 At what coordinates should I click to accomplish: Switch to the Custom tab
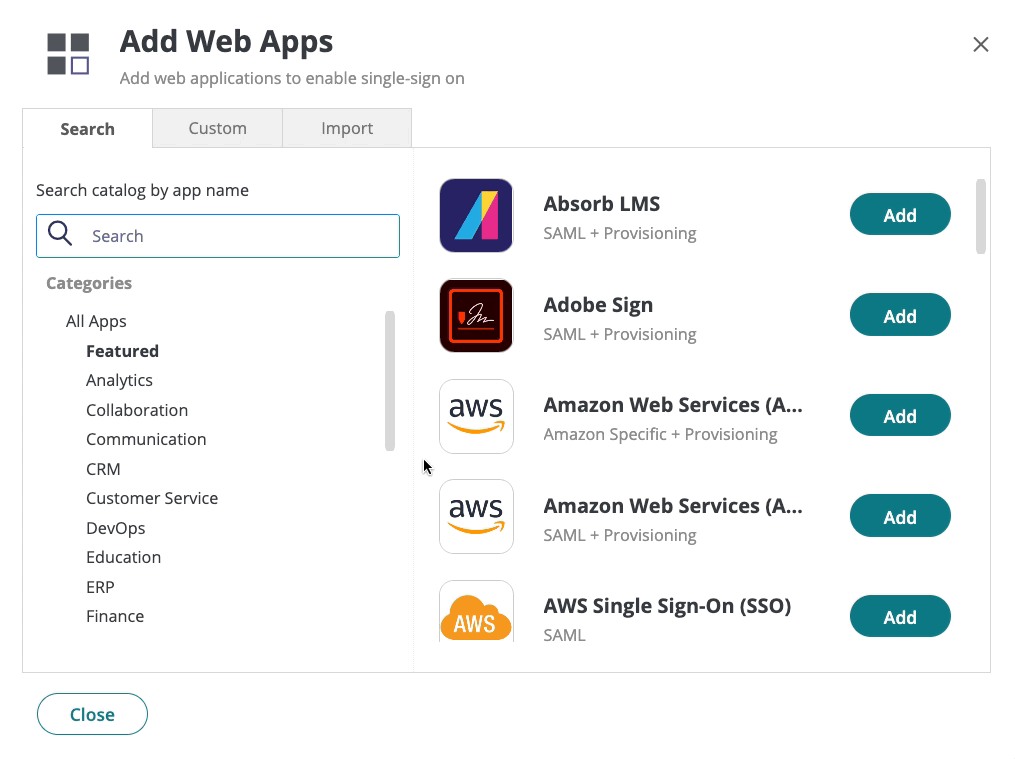tap(217, 128)
